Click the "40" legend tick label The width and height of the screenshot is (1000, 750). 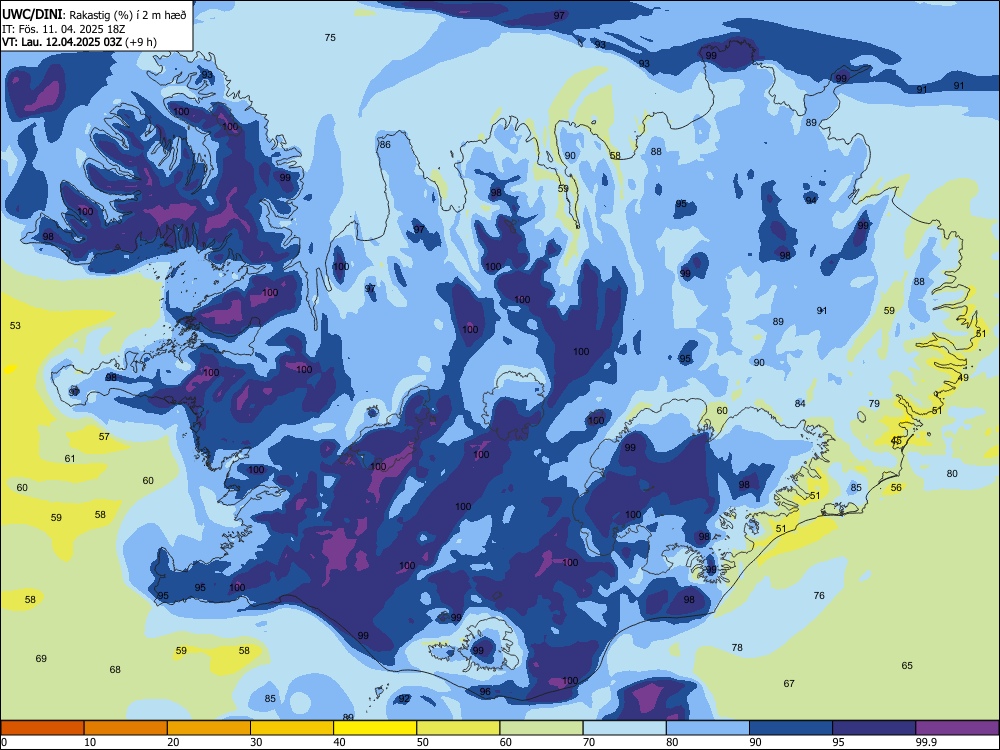click(x=340, y=742)
